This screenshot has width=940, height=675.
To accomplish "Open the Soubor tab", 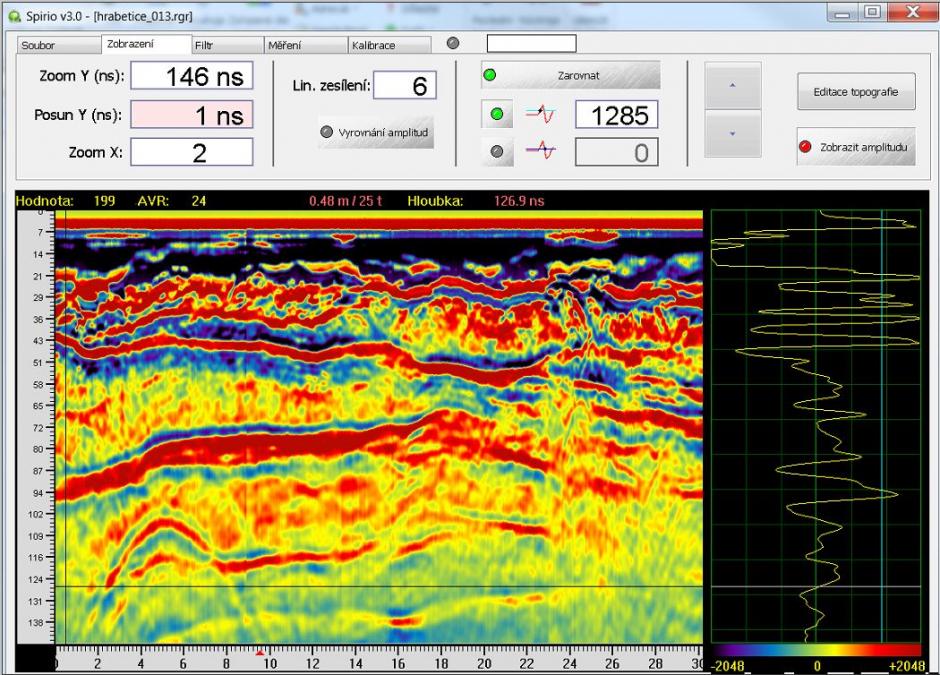I will coord(59,45).
